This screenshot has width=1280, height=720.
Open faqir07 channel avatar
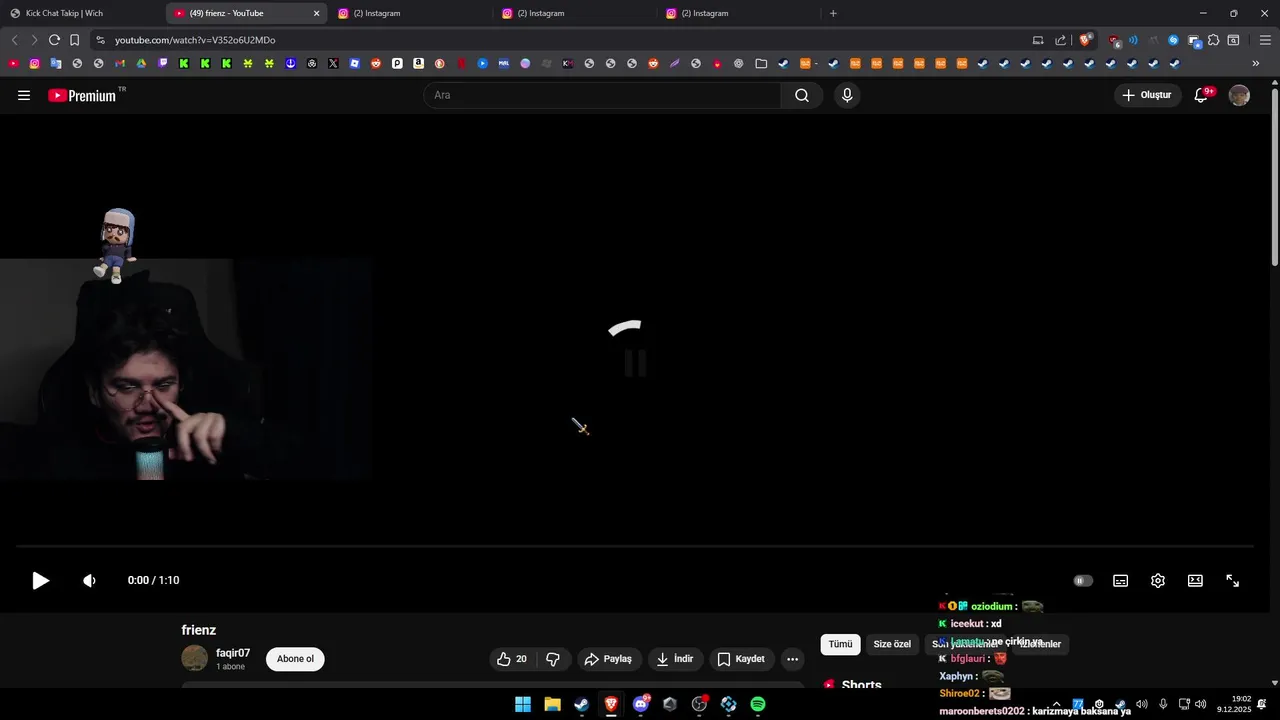coord(194,658)
